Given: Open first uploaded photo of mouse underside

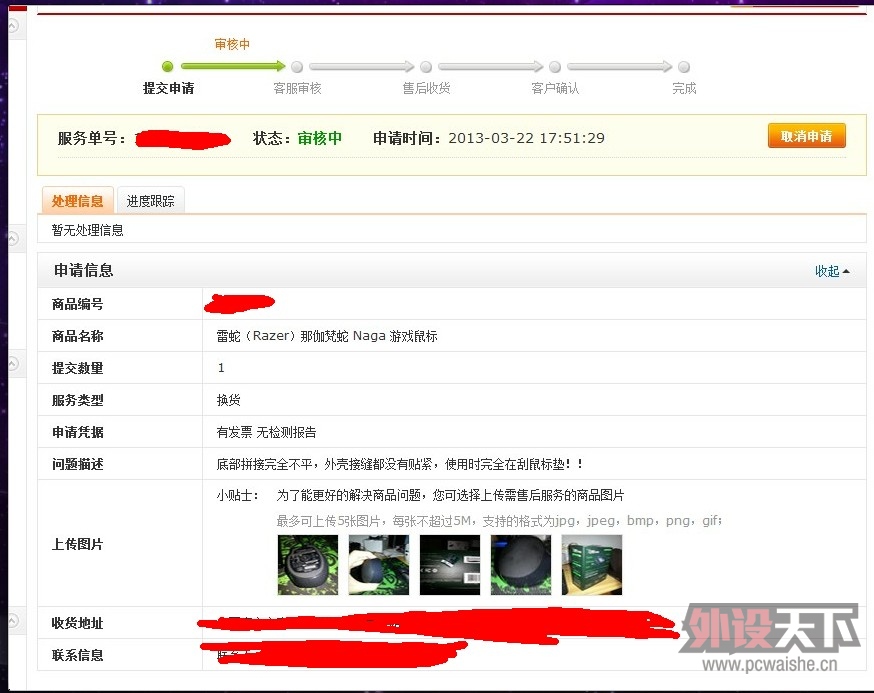Looking at the screenshot, I should point(308,565).
